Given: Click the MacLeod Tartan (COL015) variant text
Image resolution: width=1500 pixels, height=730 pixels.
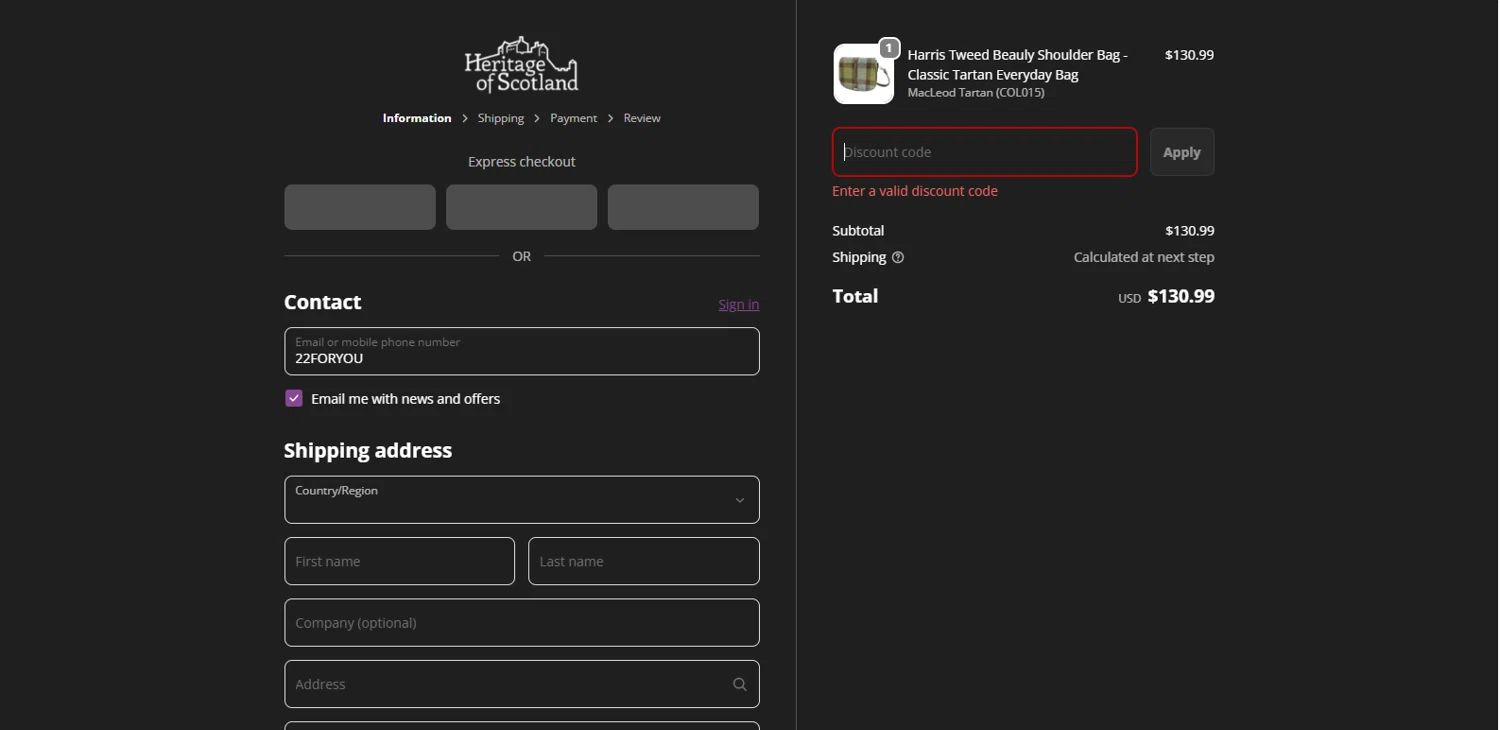Looking at the screenshot, I should coord(976,93).
